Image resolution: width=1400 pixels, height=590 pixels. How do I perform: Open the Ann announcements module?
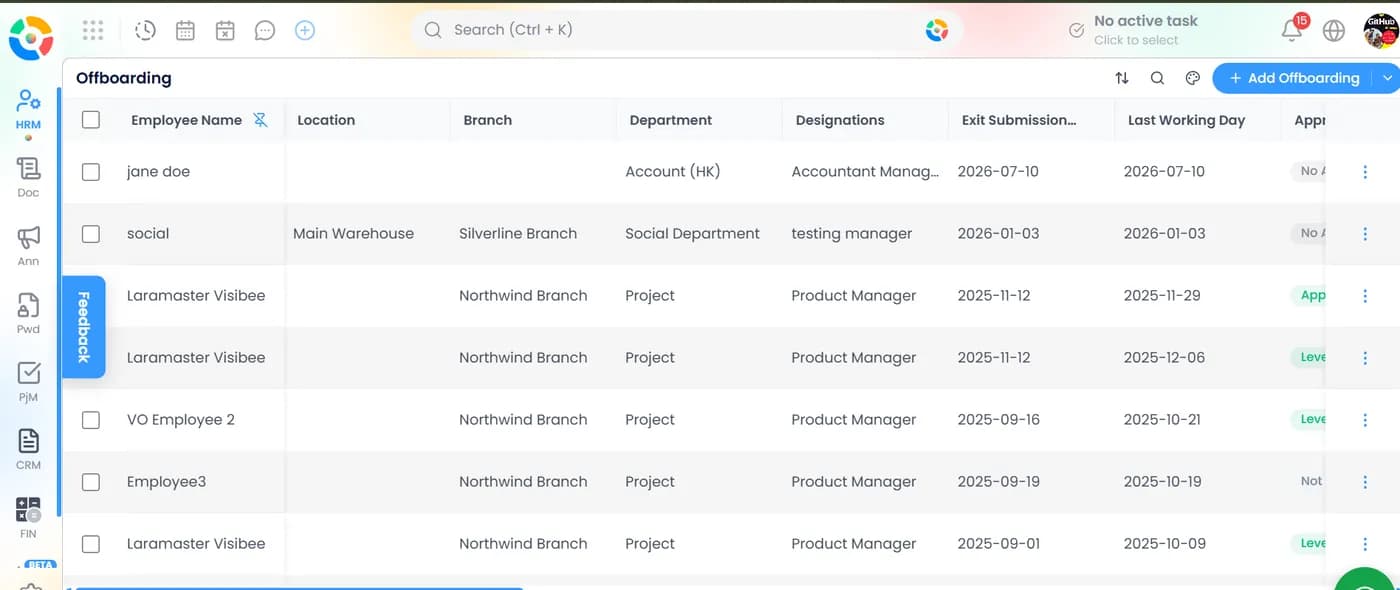(x=28, y=245)
